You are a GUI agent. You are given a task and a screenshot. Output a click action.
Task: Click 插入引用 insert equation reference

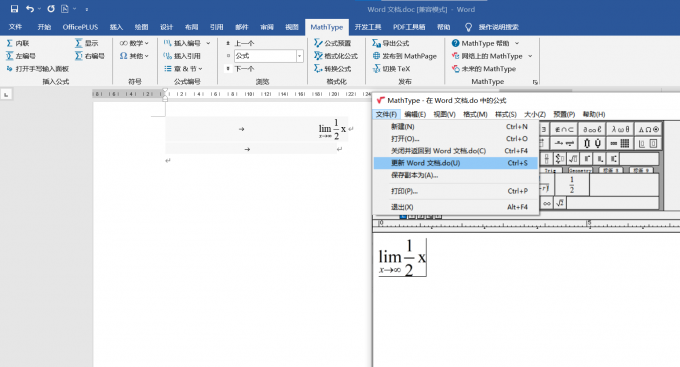[x=182, y=56]
